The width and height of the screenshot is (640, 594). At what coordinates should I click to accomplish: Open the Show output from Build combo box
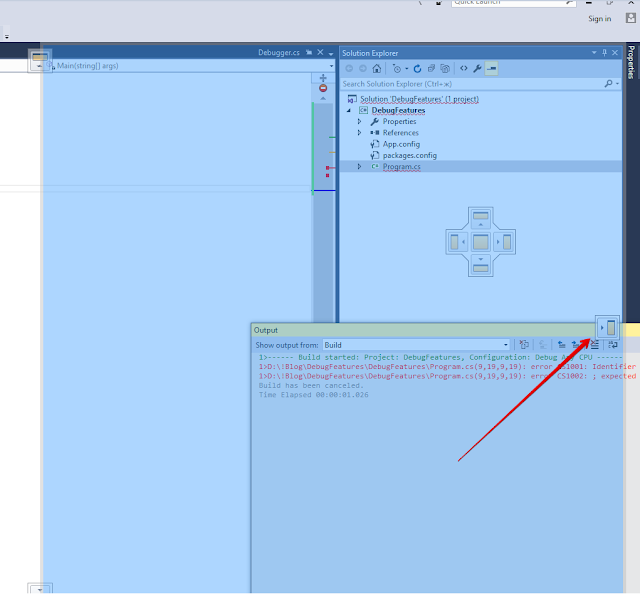(x=416, y=345)
